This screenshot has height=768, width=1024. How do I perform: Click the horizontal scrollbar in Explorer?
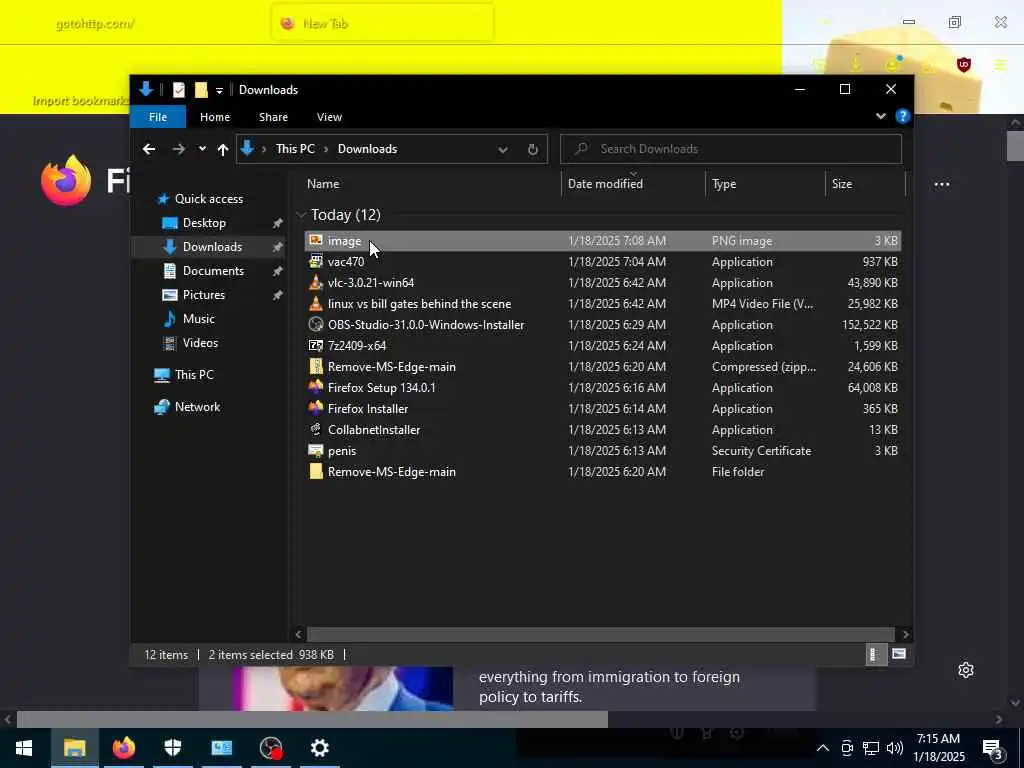(600, 634)
